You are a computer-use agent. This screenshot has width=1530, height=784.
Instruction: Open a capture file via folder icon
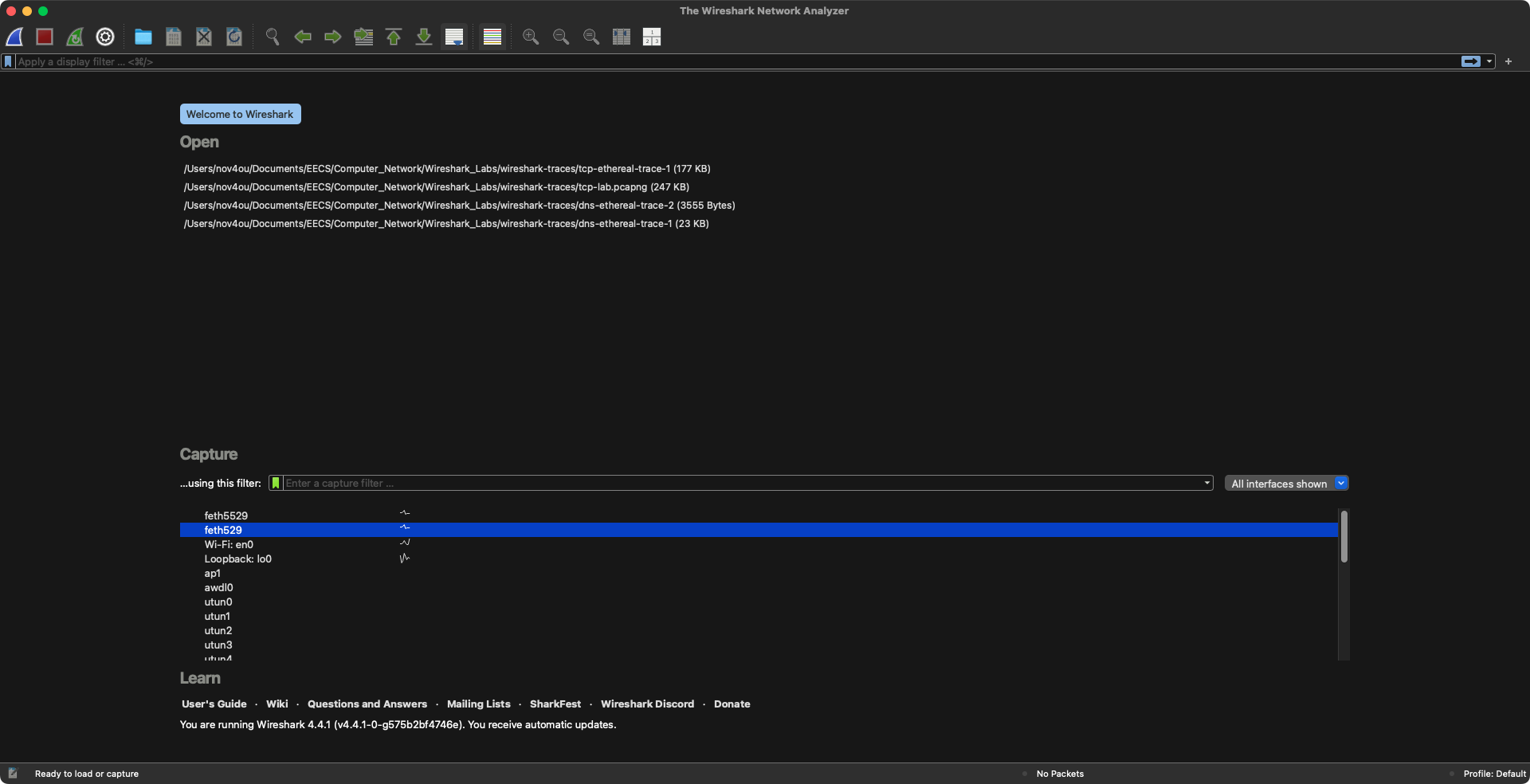143,37
